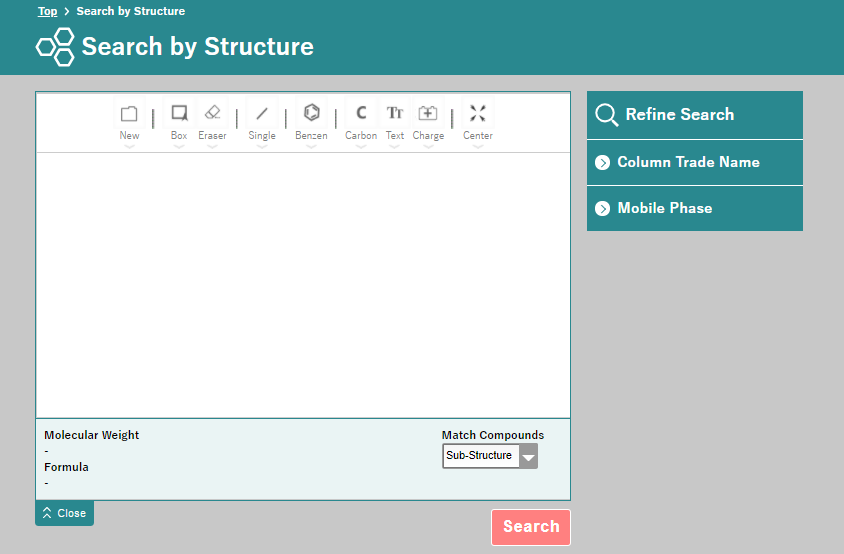Expand options under the Charge tool
Viewport: 844px width, 554px height.
[x=428, y=146]
